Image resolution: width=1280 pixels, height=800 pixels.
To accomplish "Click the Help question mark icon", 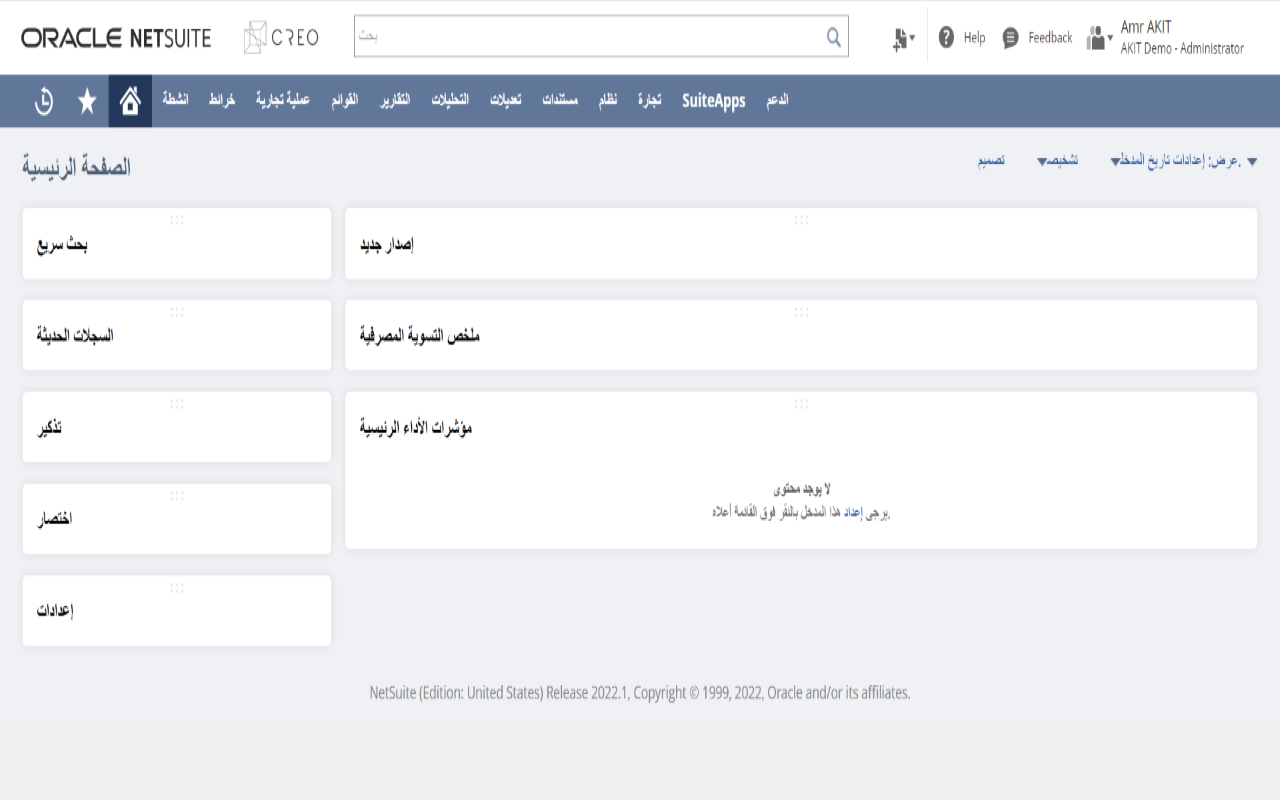I will pyautogui.click(x=947, y=38).
